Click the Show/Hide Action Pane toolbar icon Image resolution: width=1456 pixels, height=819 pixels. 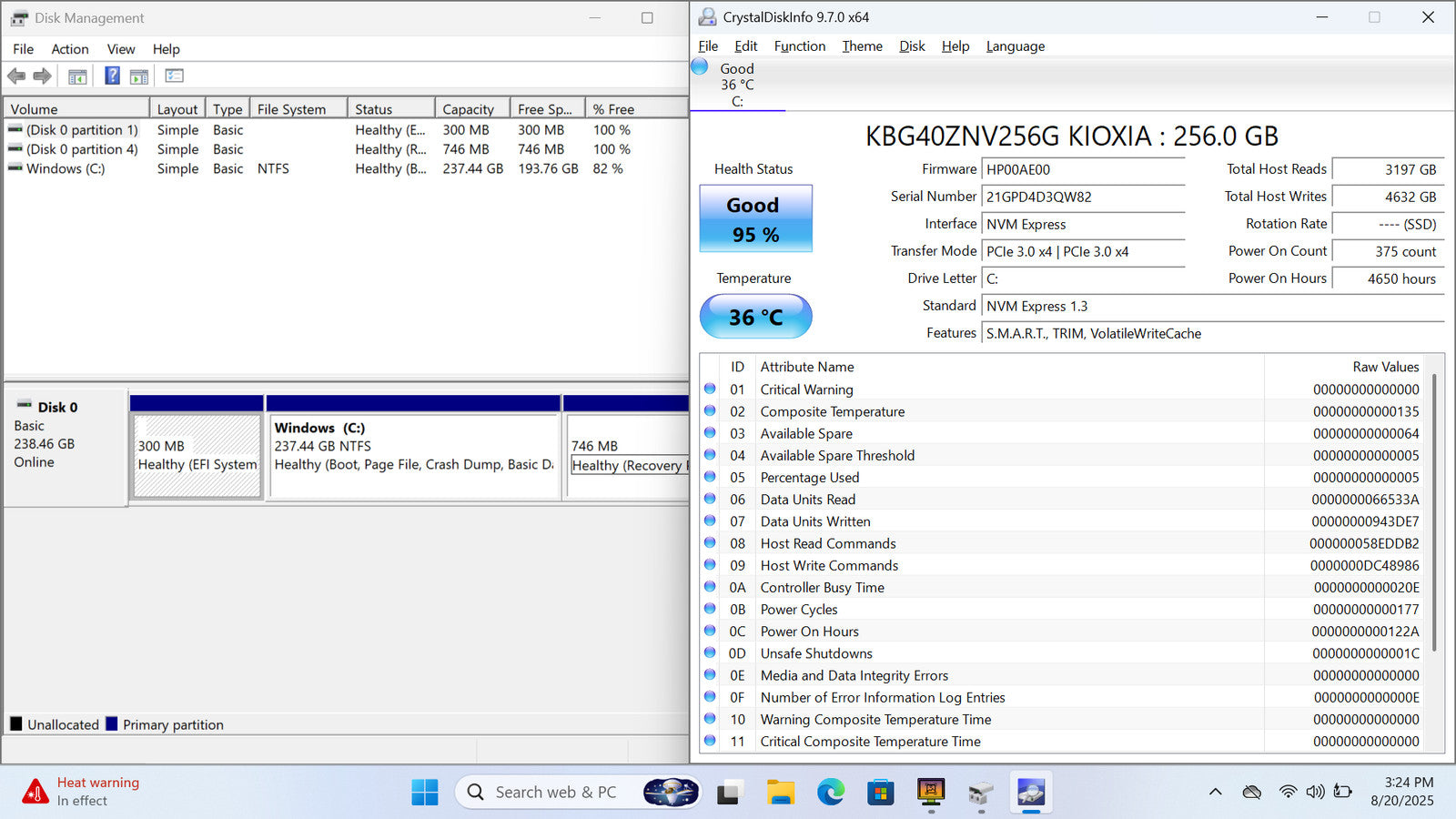point(139,76)
